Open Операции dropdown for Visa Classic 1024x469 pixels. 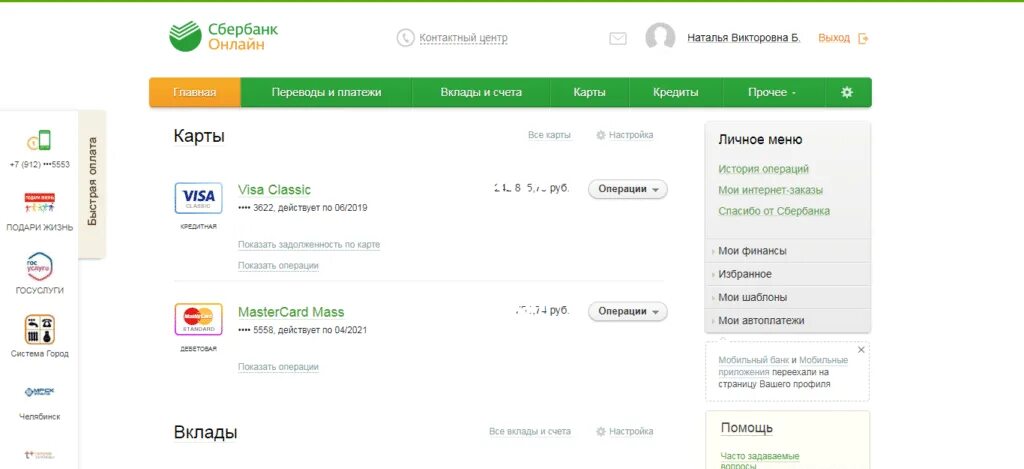pyautogui.click(x=628, y=189)
